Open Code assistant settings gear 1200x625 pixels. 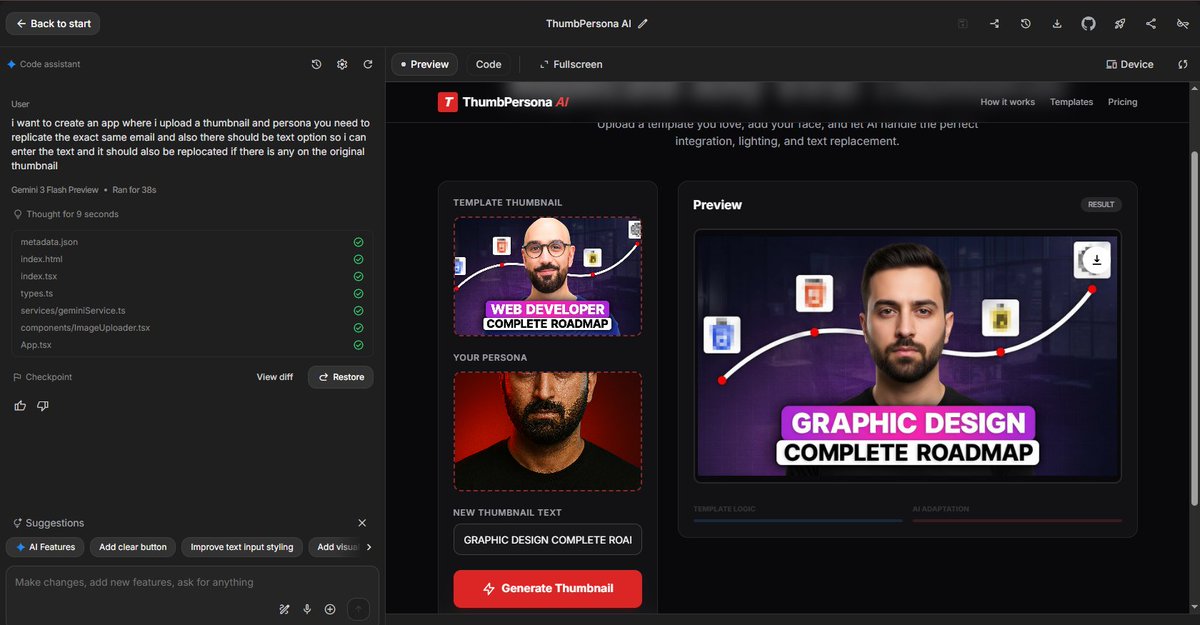point(342,64)
